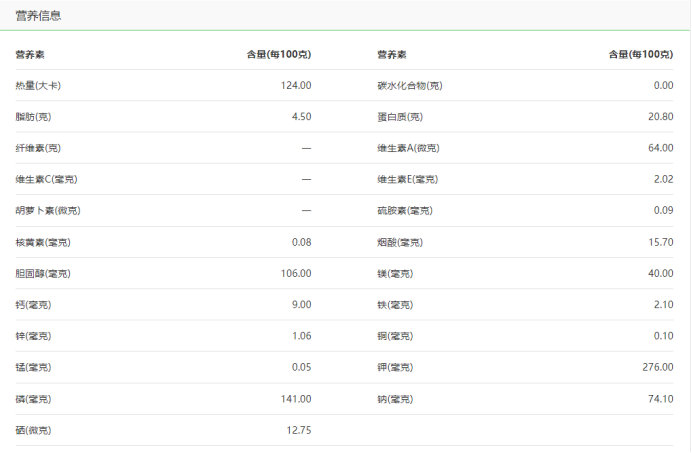Select the 钾(毫克) label

tap(395, 367)
